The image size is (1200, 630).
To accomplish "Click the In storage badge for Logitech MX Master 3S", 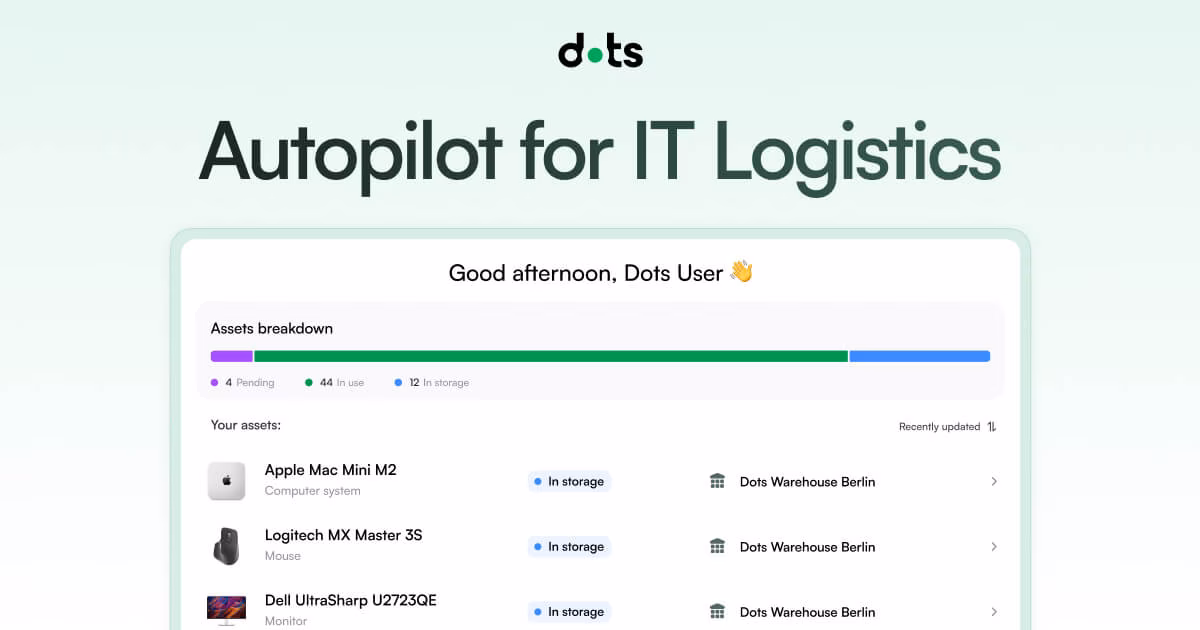I will coord(569,546).
